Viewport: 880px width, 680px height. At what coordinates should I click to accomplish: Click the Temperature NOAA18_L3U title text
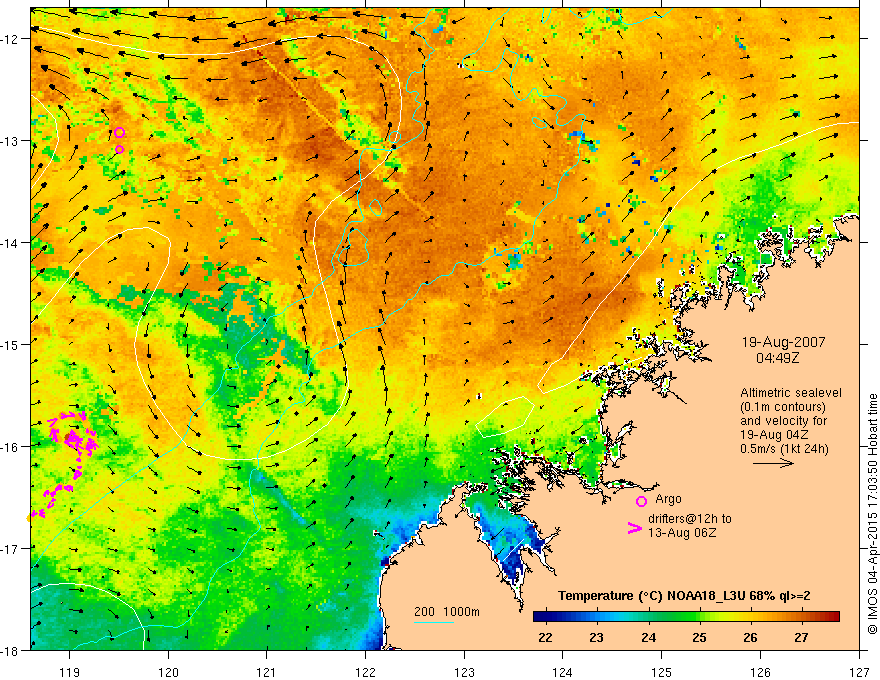coord(684,596)
